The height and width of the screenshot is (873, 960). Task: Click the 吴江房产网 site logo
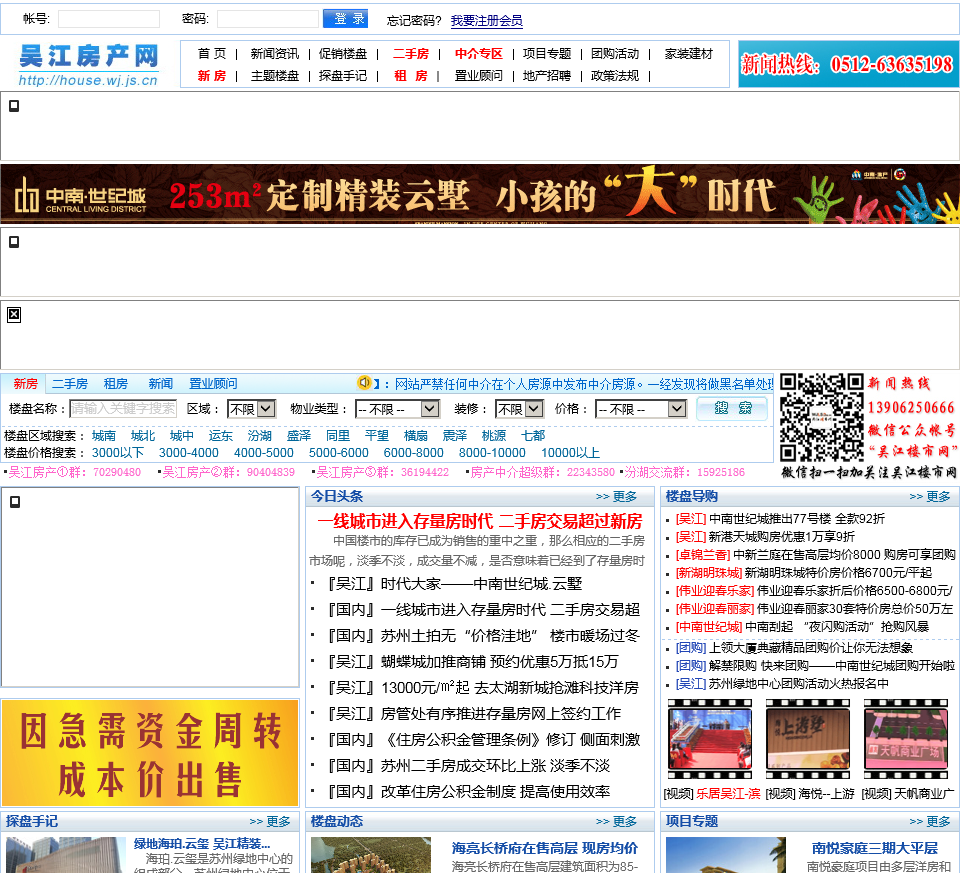pos(89,64)
